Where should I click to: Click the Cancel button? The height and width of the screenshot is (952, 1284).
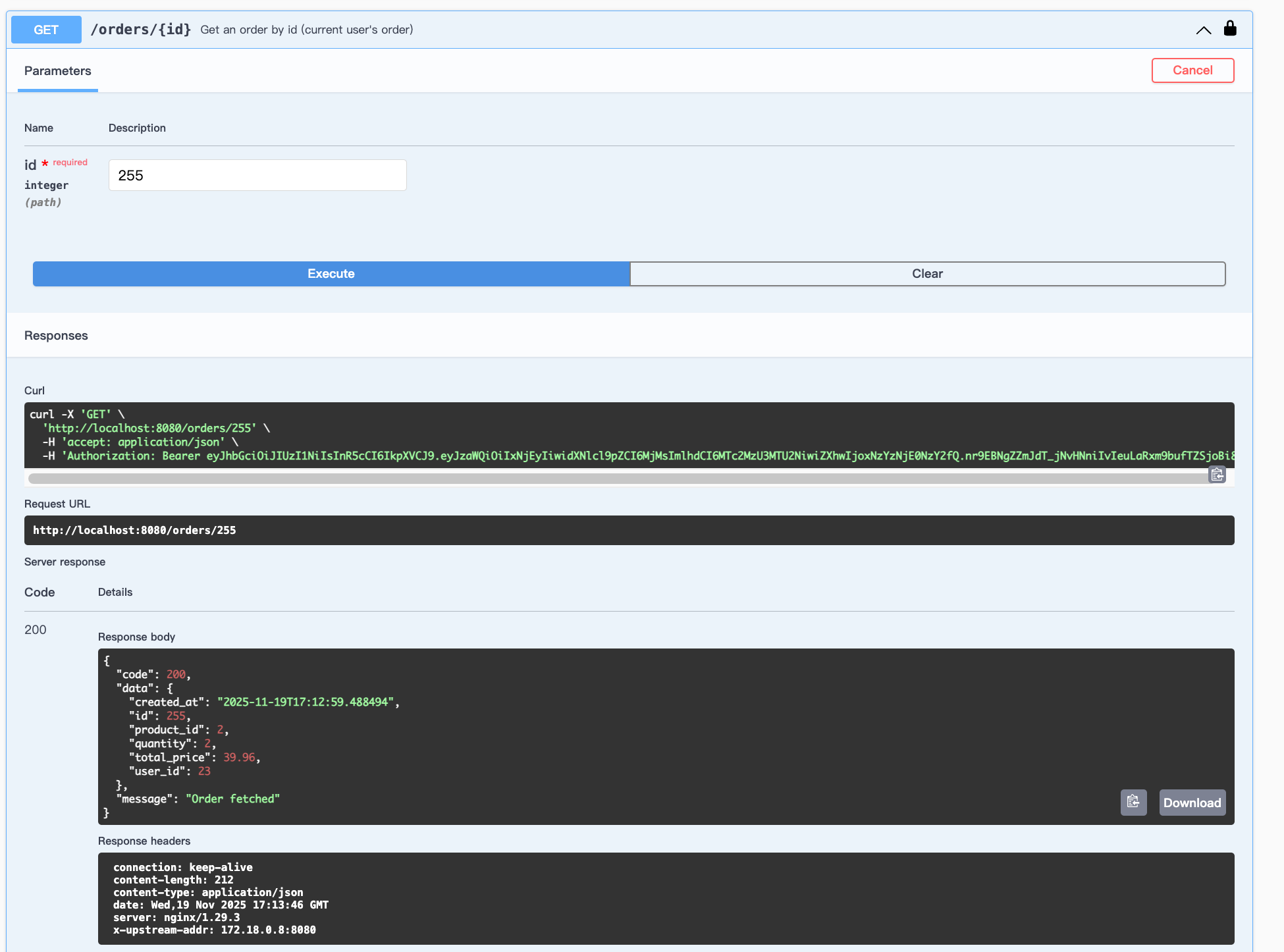pos(1192,70)
